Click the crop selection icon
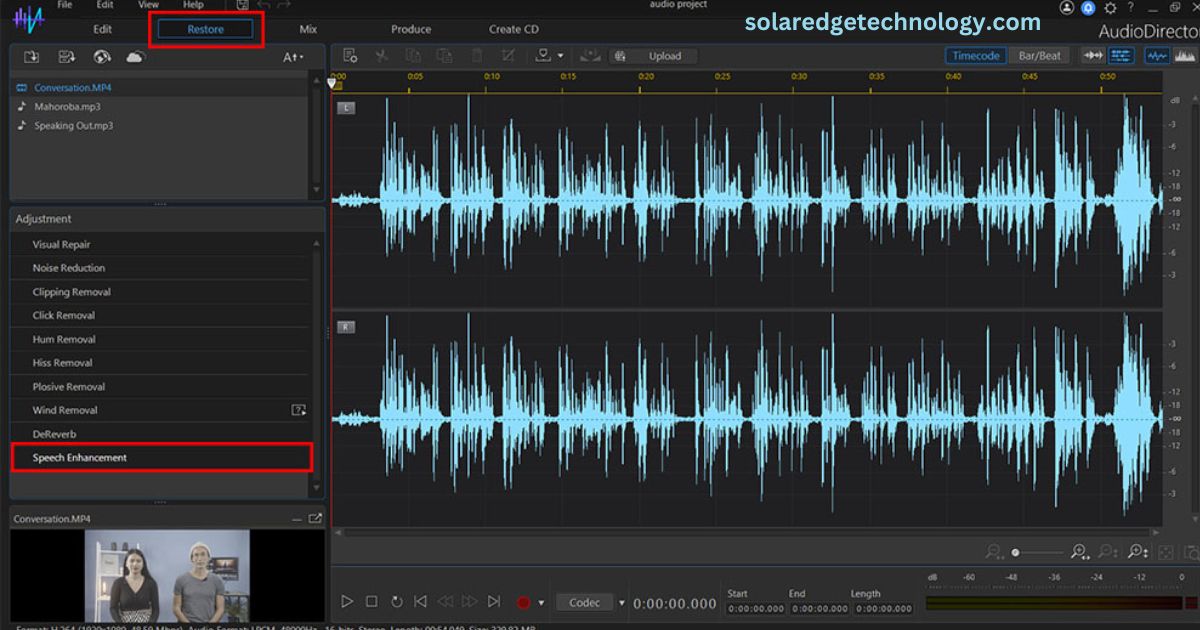1200x630 pixels. [509, 56]
